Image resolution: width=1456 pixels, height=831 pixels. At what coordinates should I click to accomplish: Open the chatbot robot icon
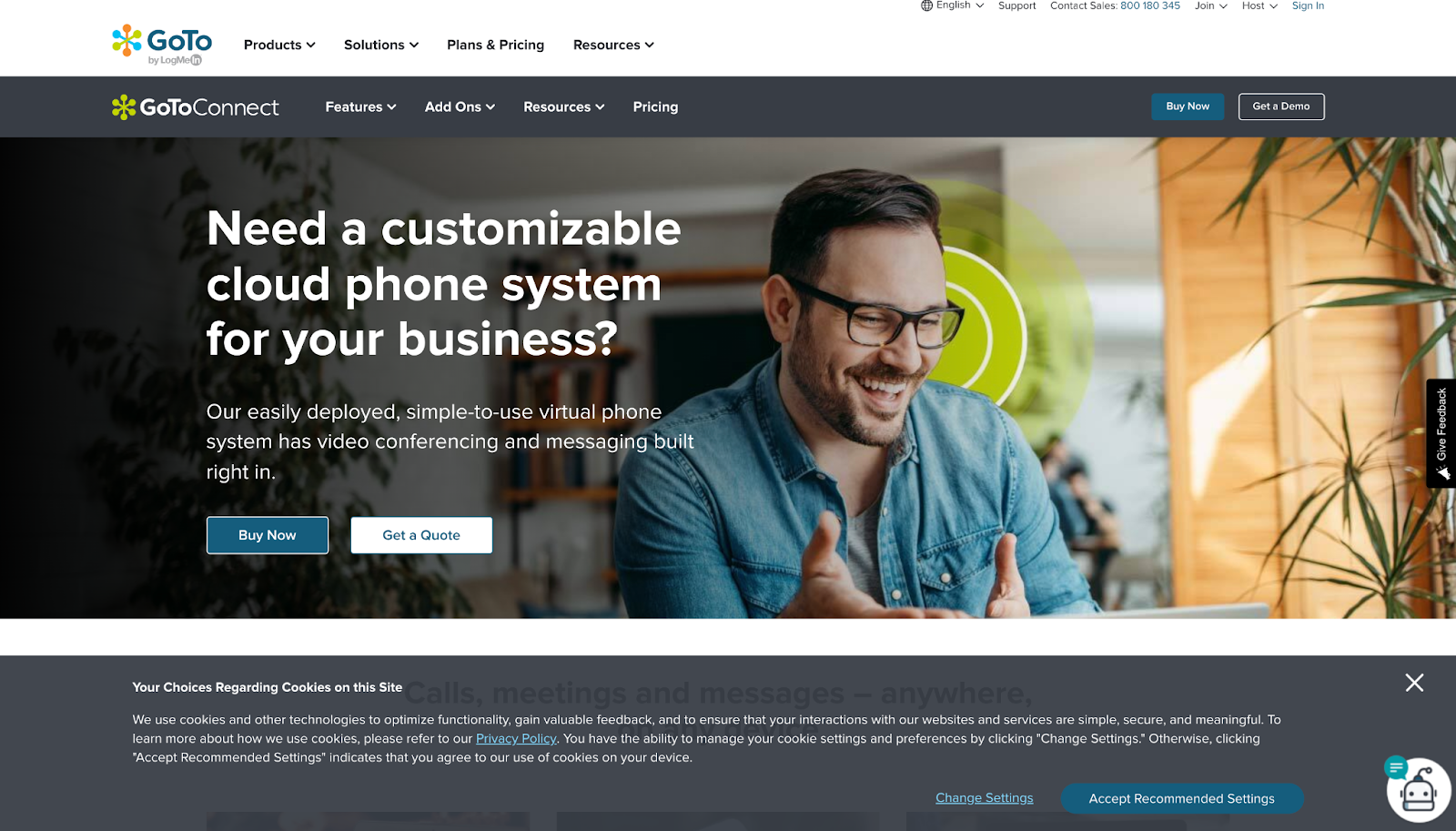click(x=1418, y=789)
